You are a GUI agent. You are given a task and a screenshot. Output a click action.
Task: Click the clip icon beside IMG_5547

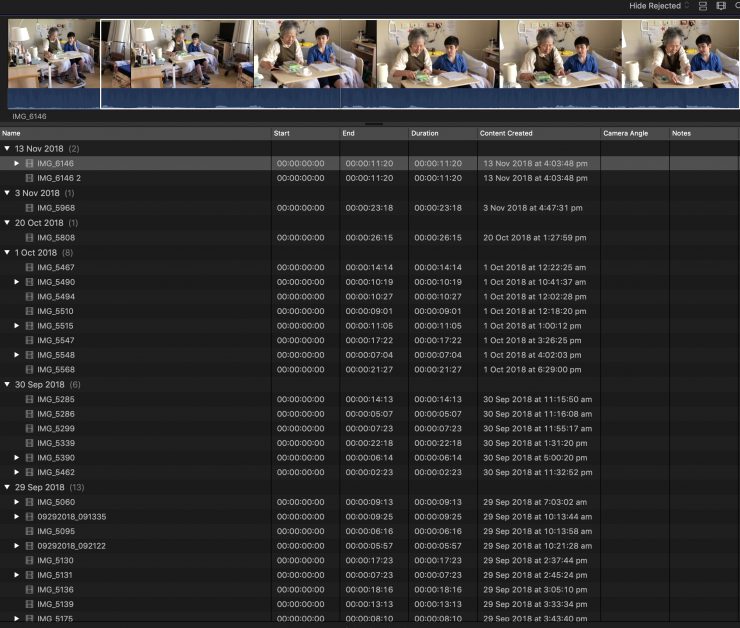30,341
